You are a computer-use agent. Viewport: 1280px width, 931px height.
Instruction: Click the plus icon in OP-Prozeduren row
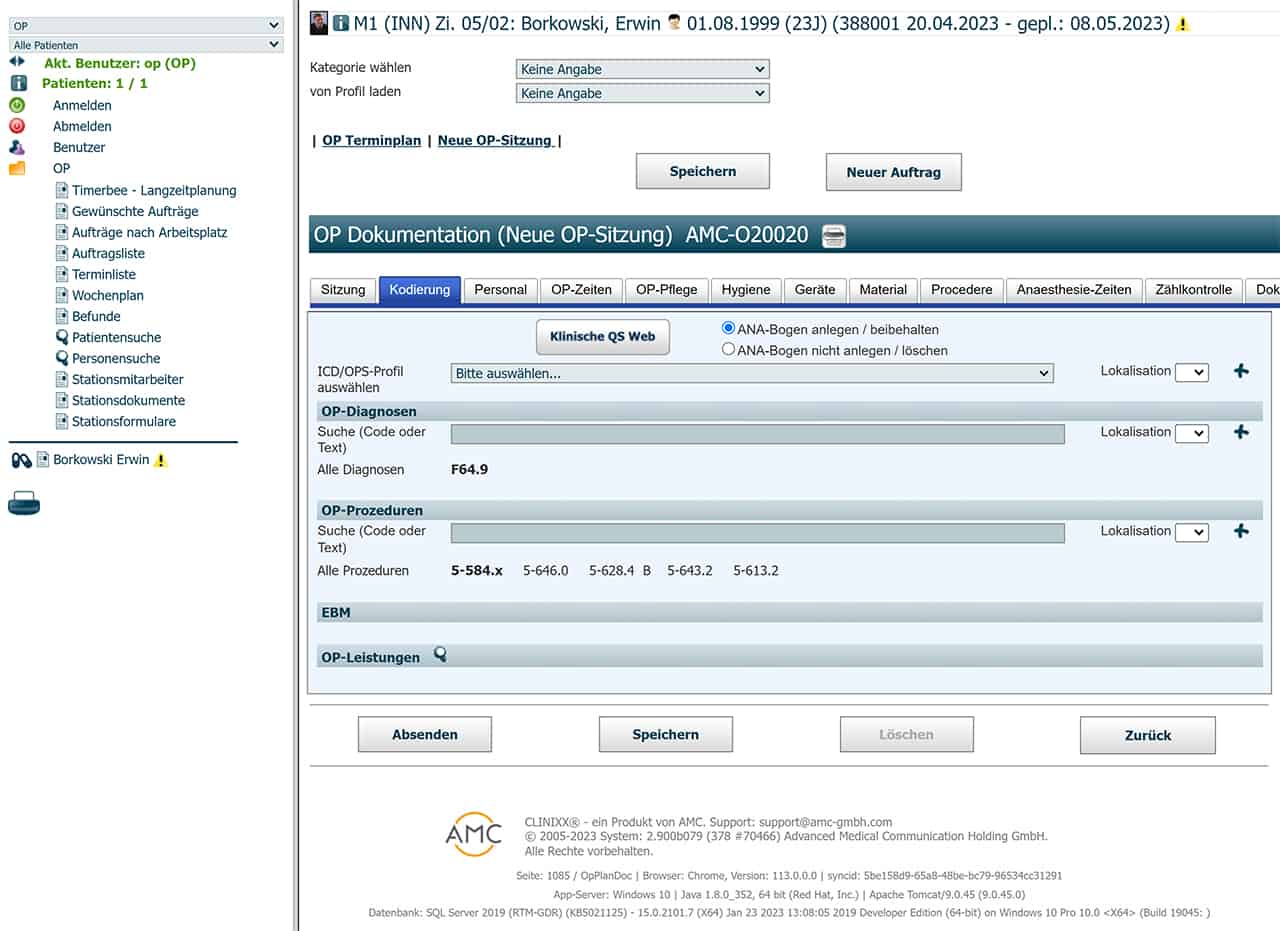coord(1241,531)
